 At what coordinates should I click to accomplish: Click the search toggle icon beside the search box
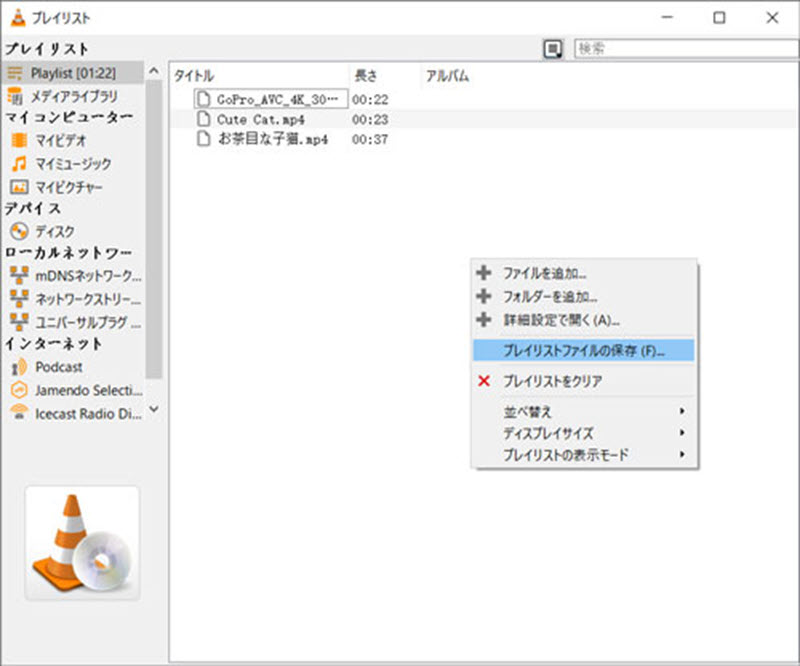[554, 48]
